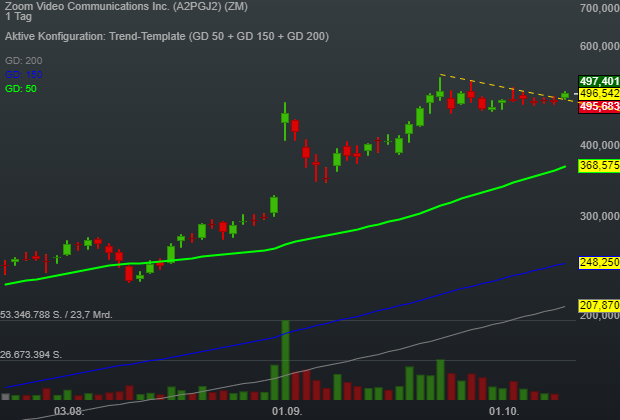Click the 03.08. date axis label
This screenshot has width=620, height=420.
[x=69, y=411]
